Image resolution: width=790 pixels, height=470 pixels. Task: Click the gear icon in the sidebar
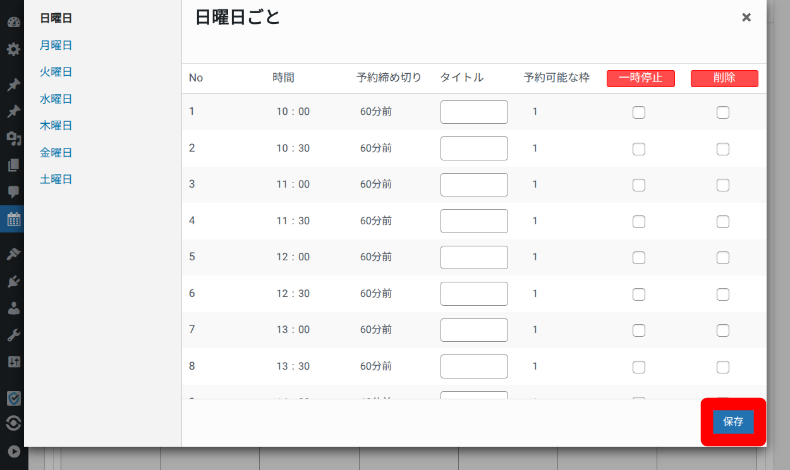point(14,49)
